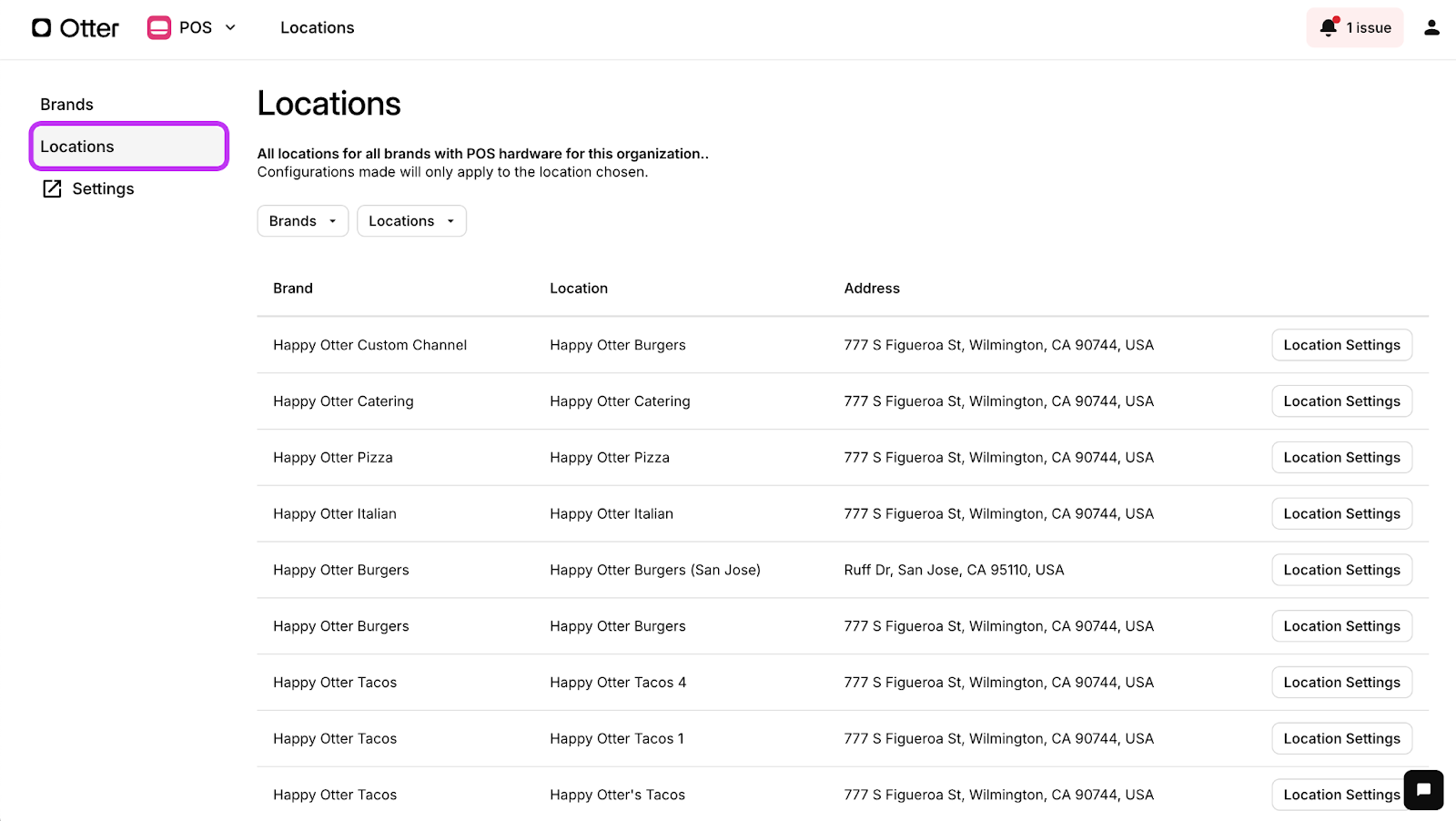Open Location Settings for Happy Otter Italian

(1341, 514)
